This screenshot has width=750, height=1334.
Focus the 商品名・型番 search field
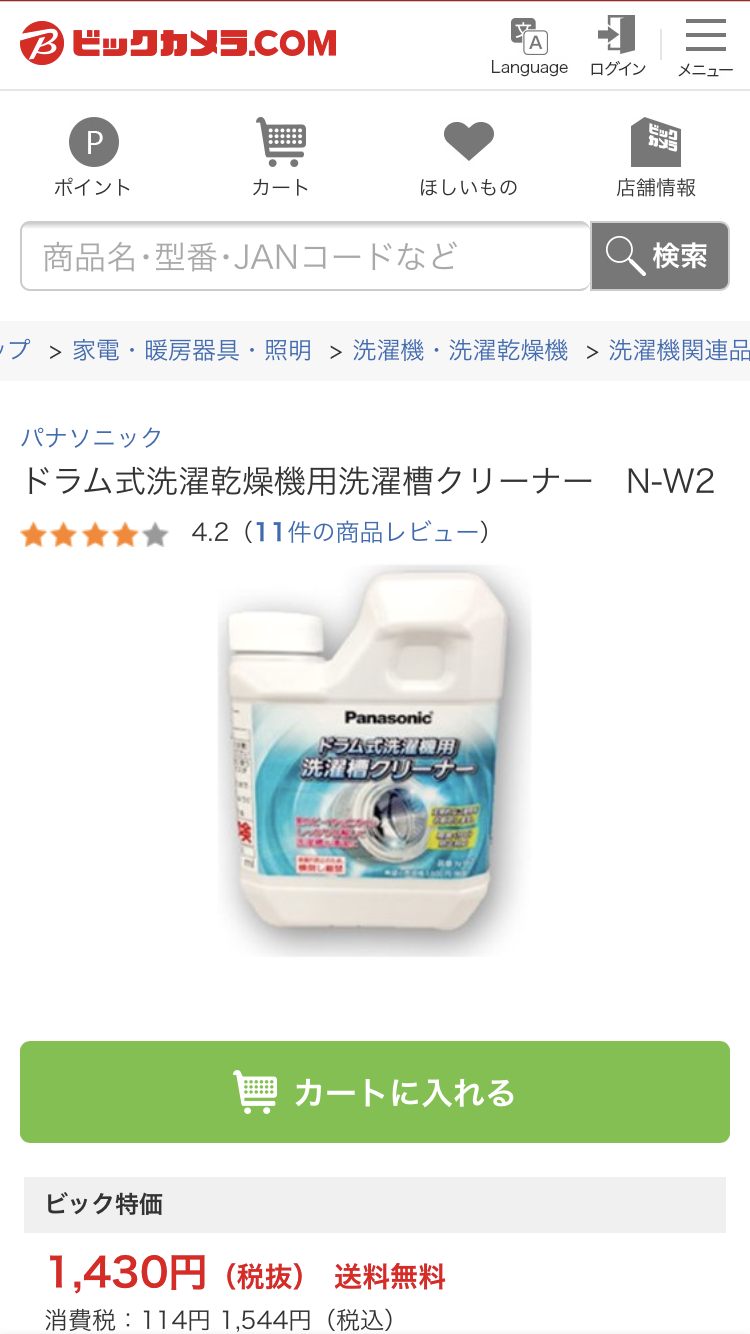(305, 256)
